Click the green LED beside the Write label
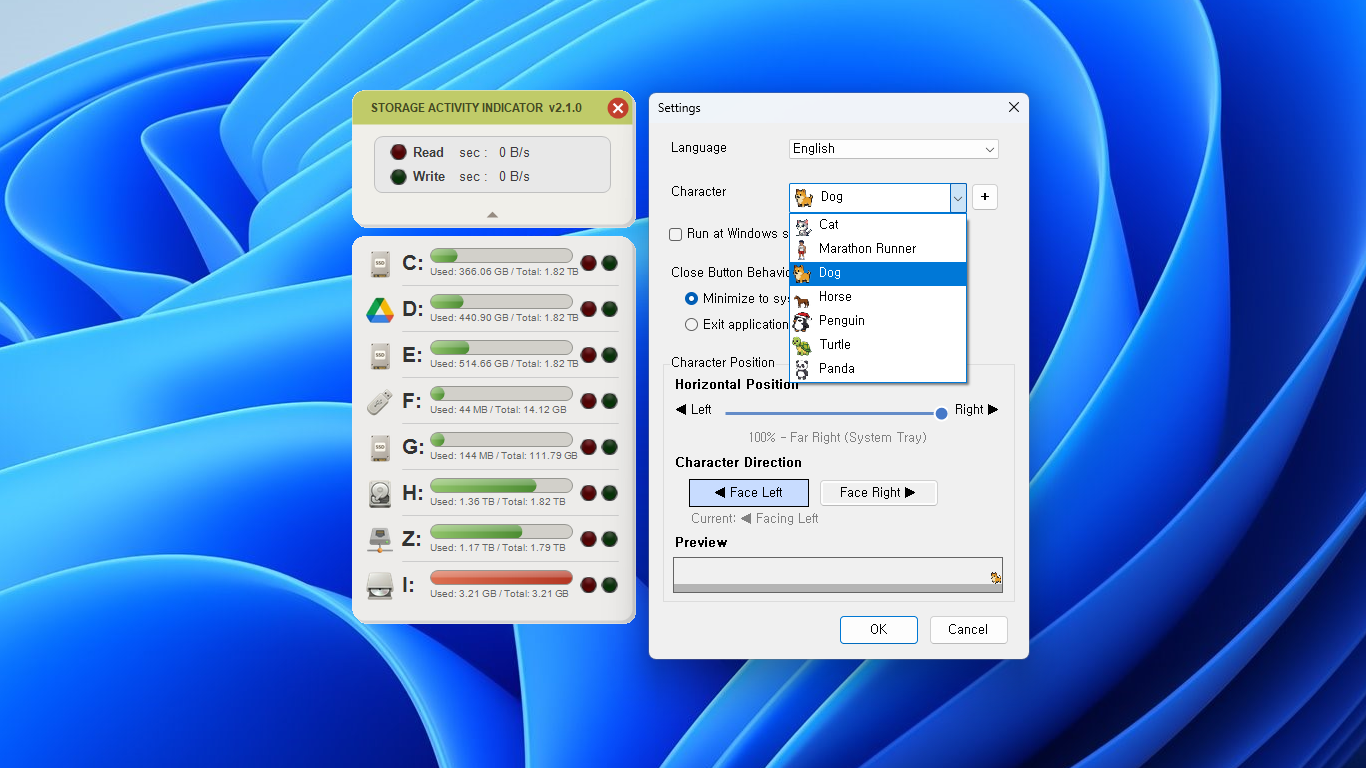The image size is (1366, 768). click(398, 176)
